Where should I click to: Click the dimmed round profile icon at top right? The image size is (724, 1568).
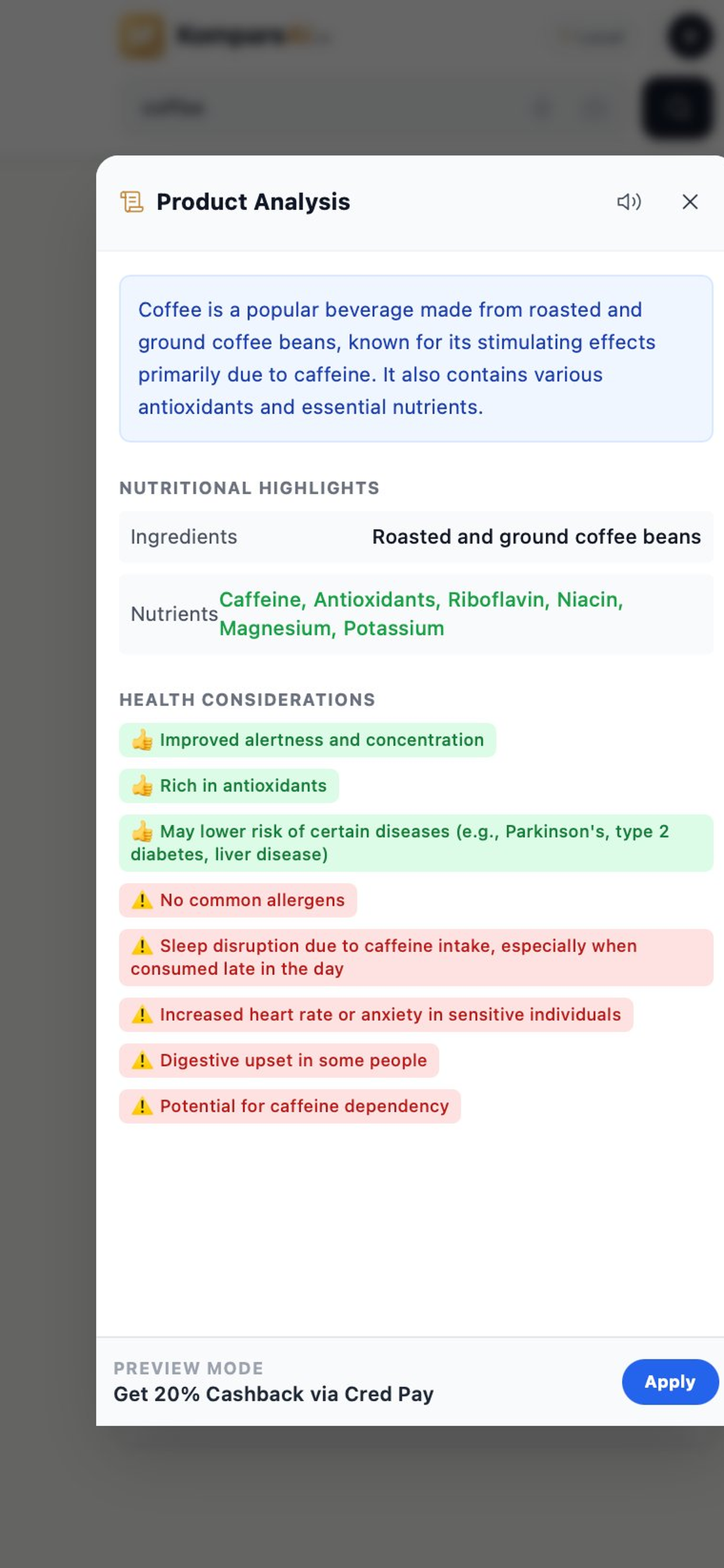[690, 37]
